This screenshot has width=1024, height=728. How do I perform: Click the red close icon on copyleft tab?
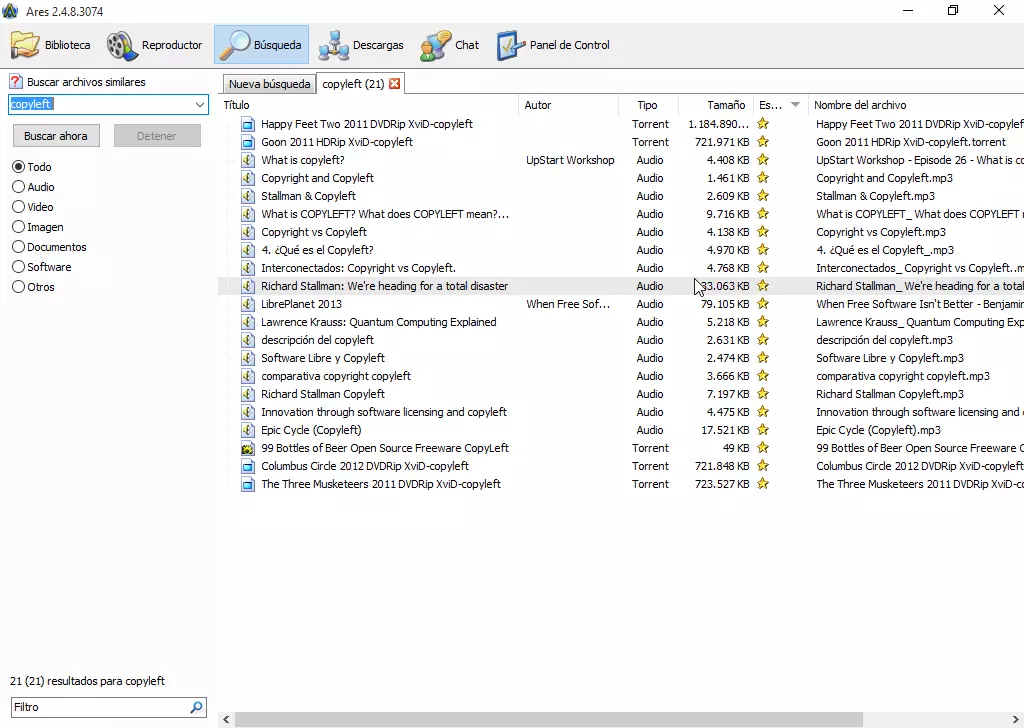coord(395,84)
